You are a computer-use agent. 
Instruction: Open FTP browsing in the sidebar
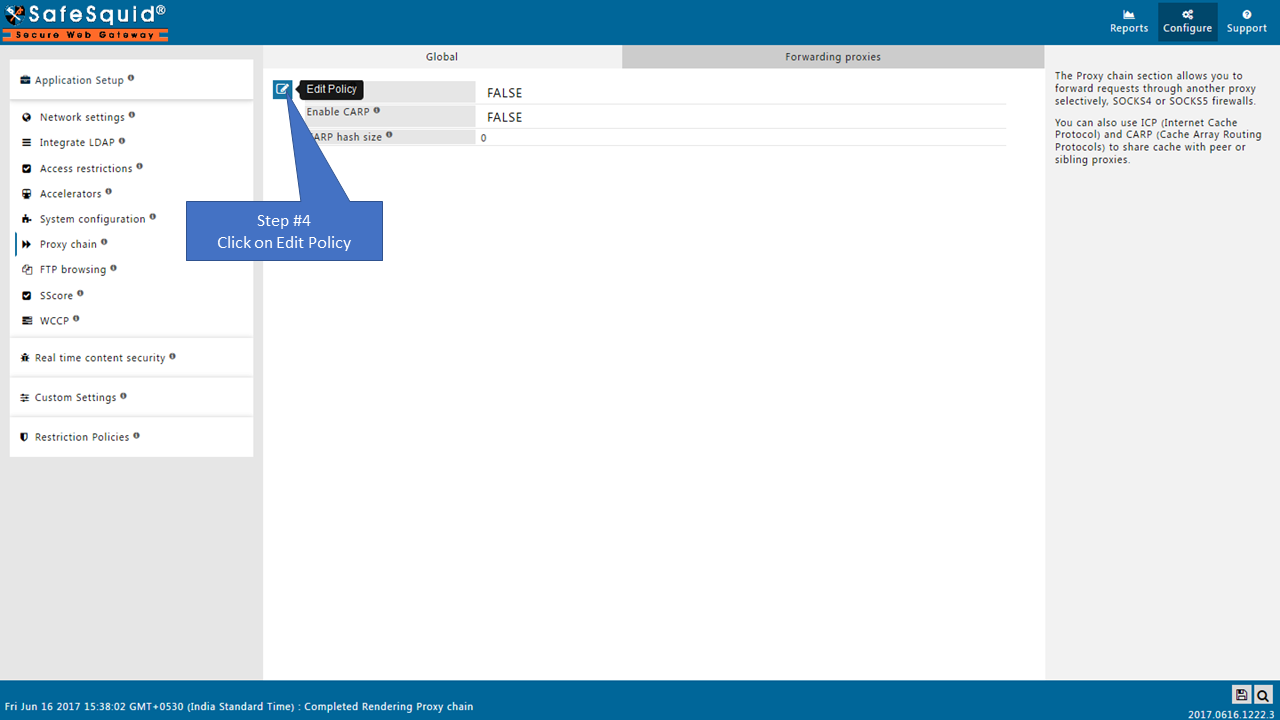pos(73,270)
